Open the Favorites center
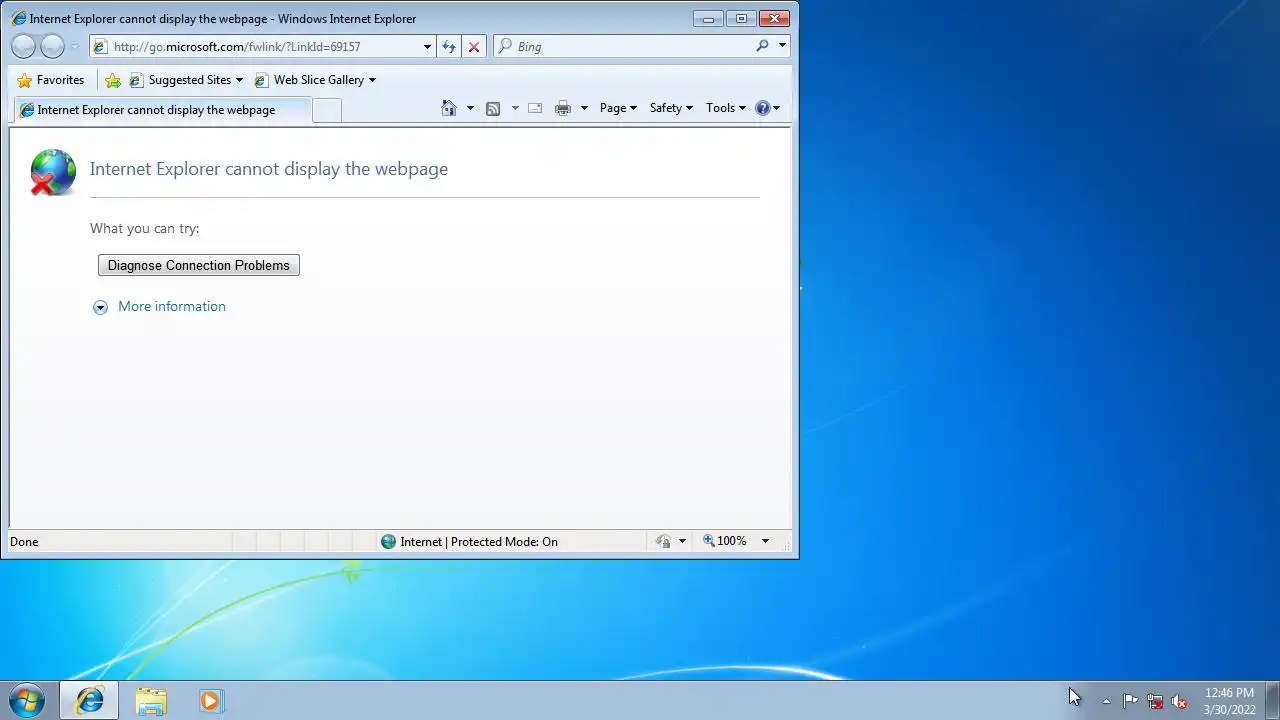This screenshot has height=720, width=1280. click(51, 80)
